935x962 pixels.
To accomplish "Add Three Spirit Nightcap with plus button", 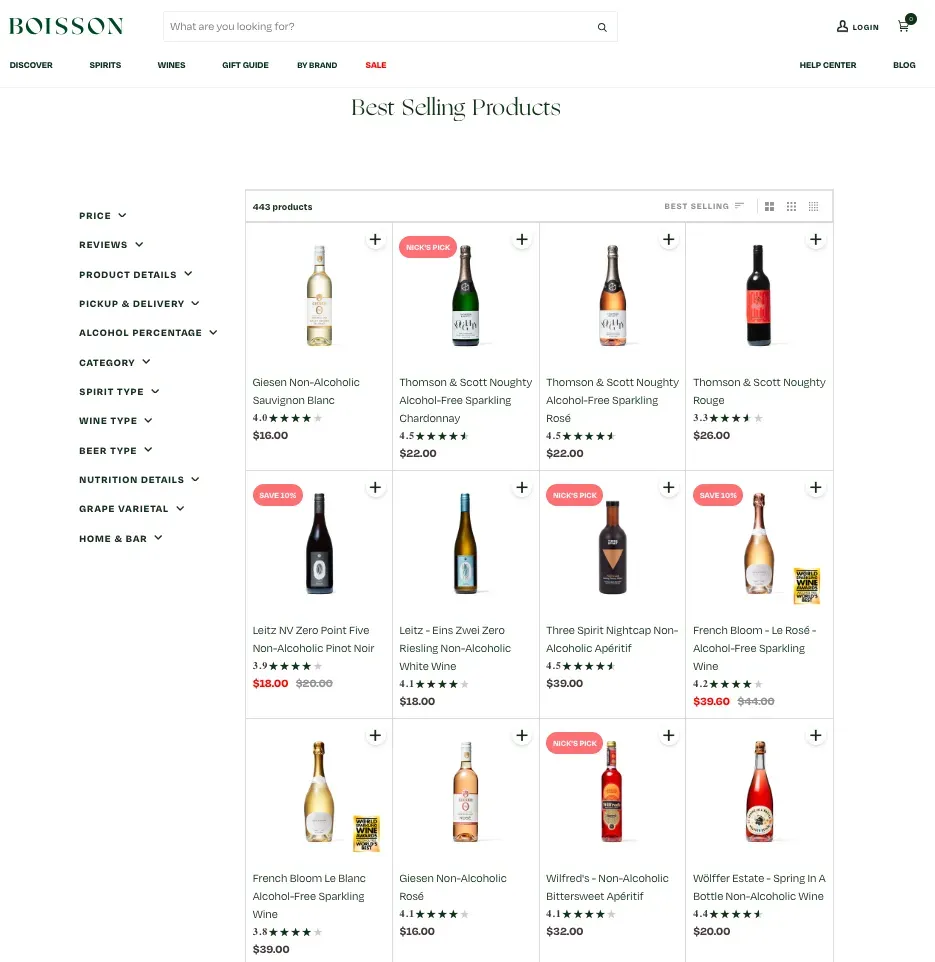I will (x=669, y=487).
